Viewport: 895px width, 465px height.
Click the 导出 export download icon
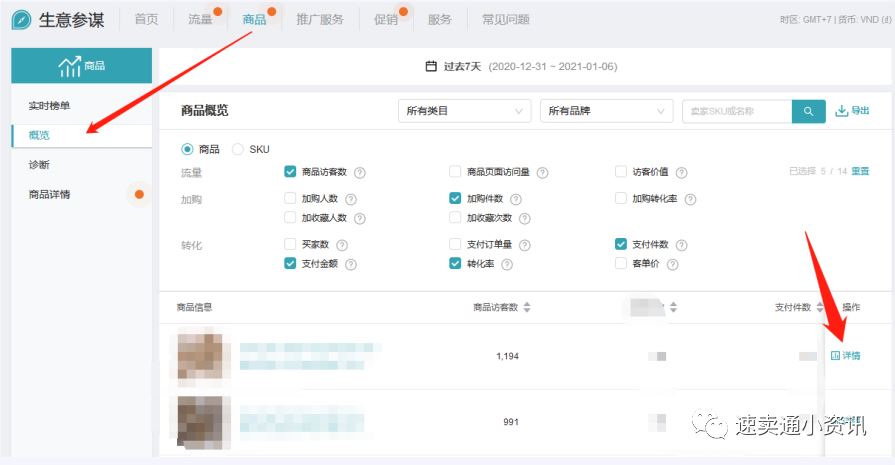(841, 111)
